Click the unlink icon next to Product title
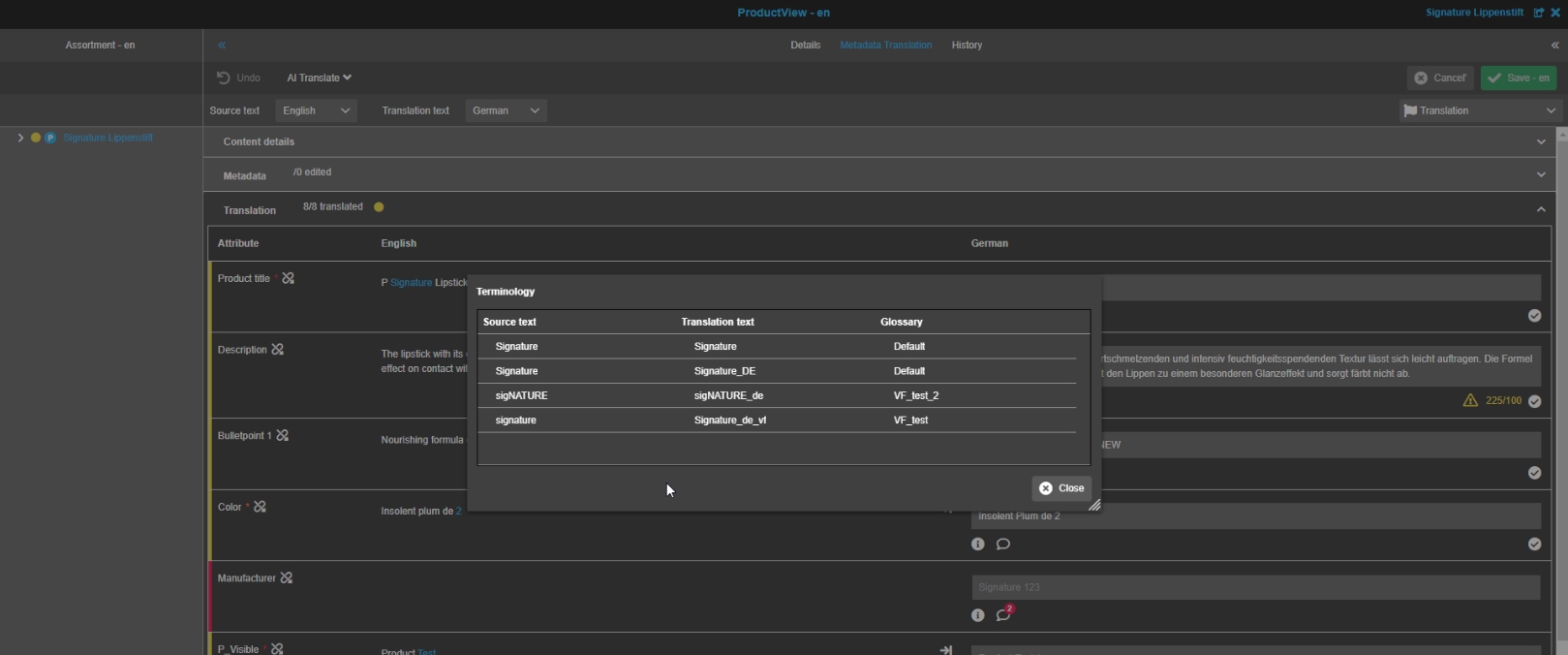 pos(288,278)
